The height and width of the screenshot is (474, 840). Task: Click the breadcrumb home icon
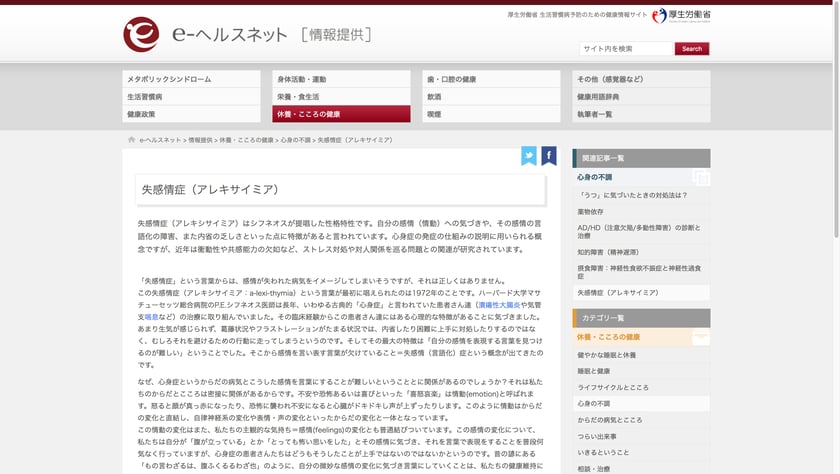(131, 140)
